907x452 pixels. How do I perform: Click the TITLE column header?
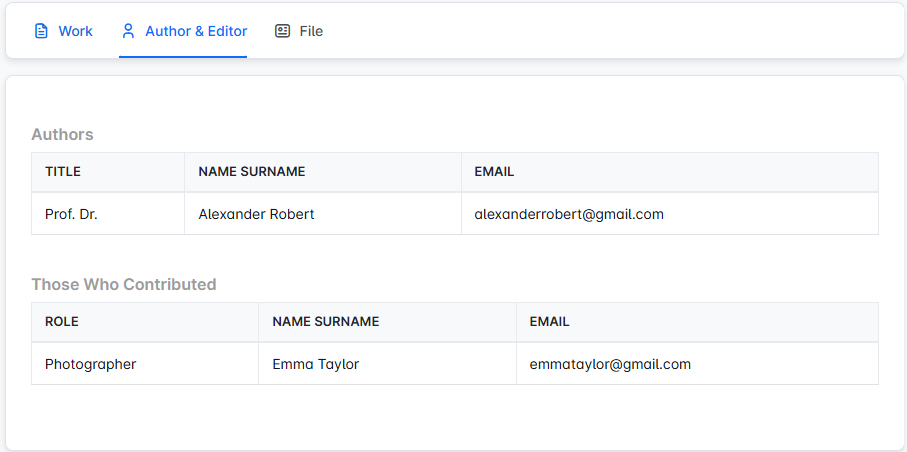63,172
